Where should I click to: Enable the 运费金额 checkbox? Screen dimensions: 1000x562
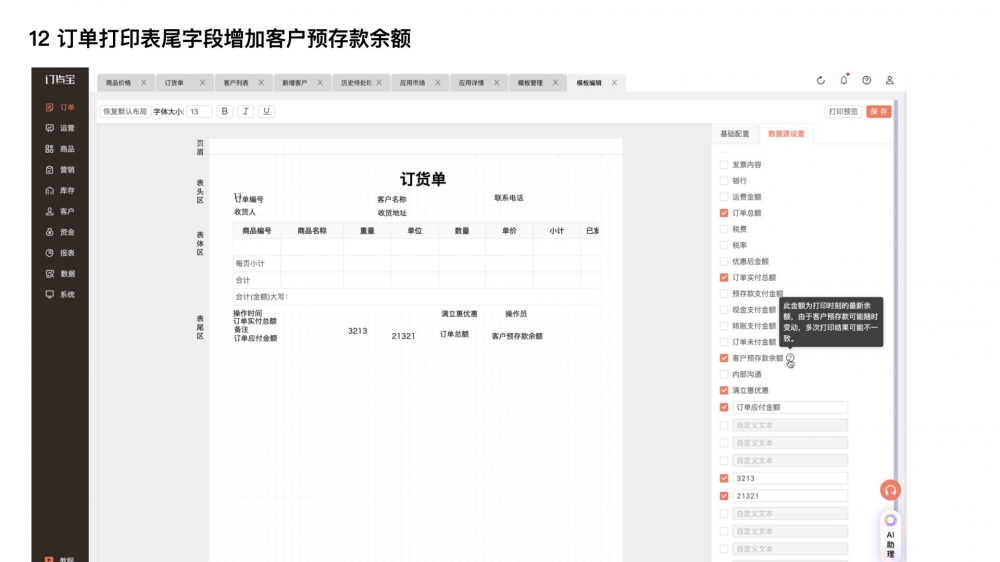click(724, 196)
